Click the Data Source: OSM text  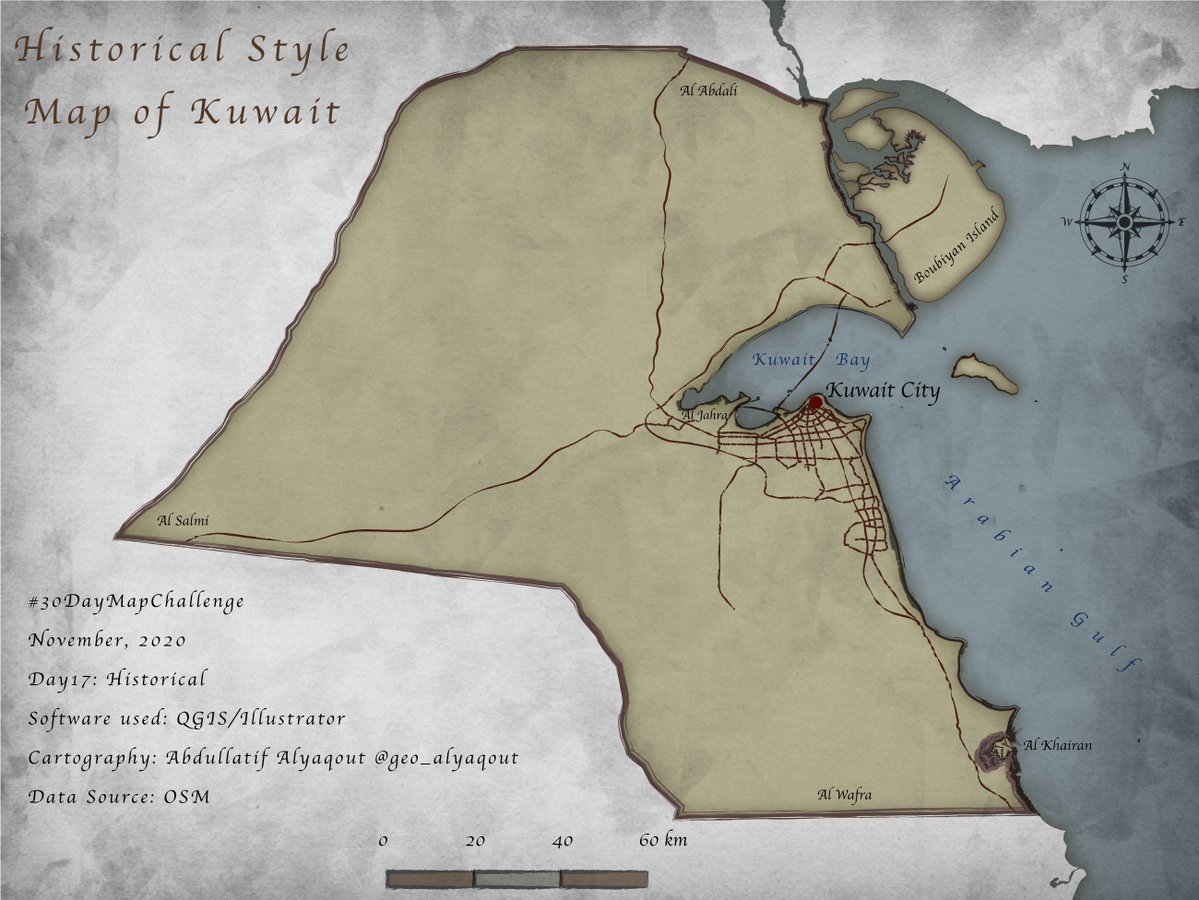pyautogui.click(x=118, y=797)
